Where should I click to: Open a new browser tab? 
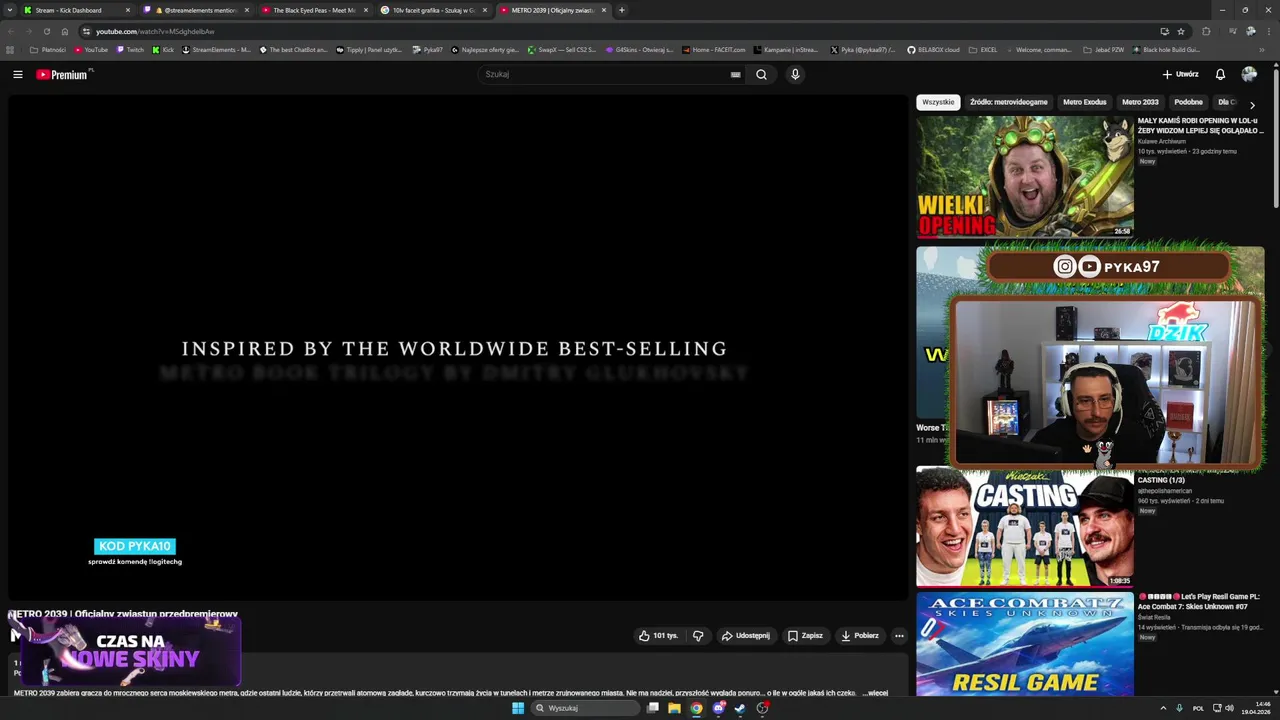pyautogui.click(x=622, y=10)
